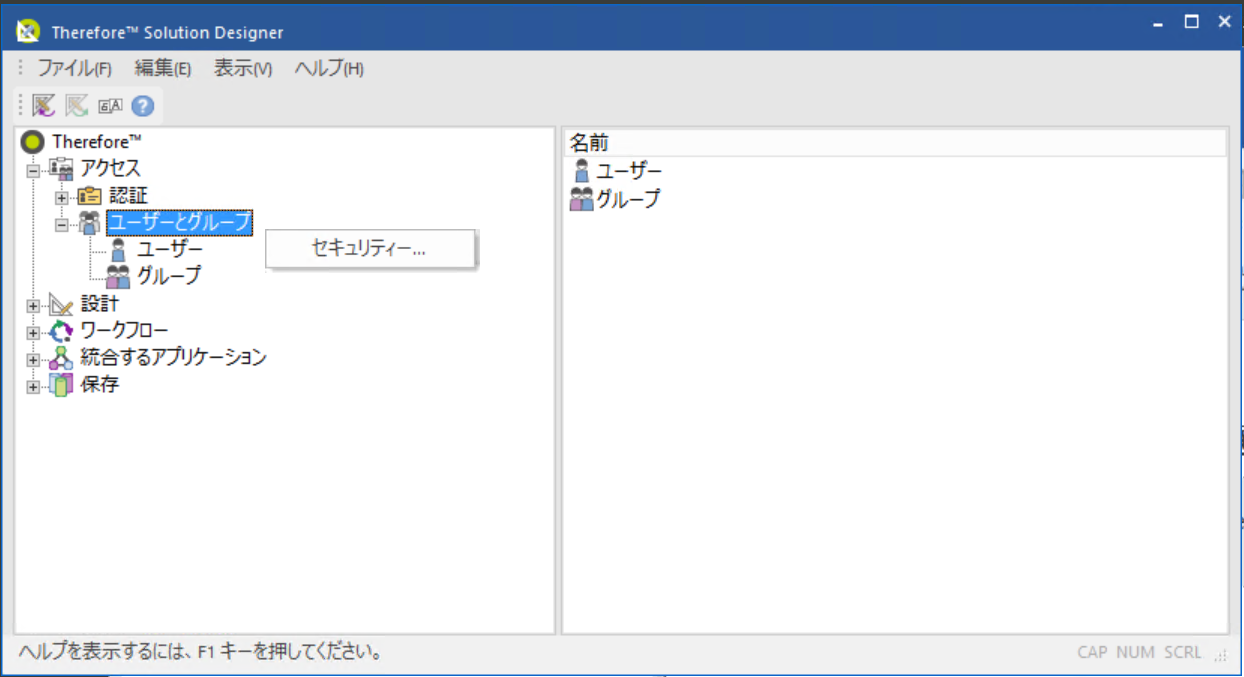The image size is (1244, 677).
Task: Open the 表示(V) menu
Action: [x=243, y=68]
